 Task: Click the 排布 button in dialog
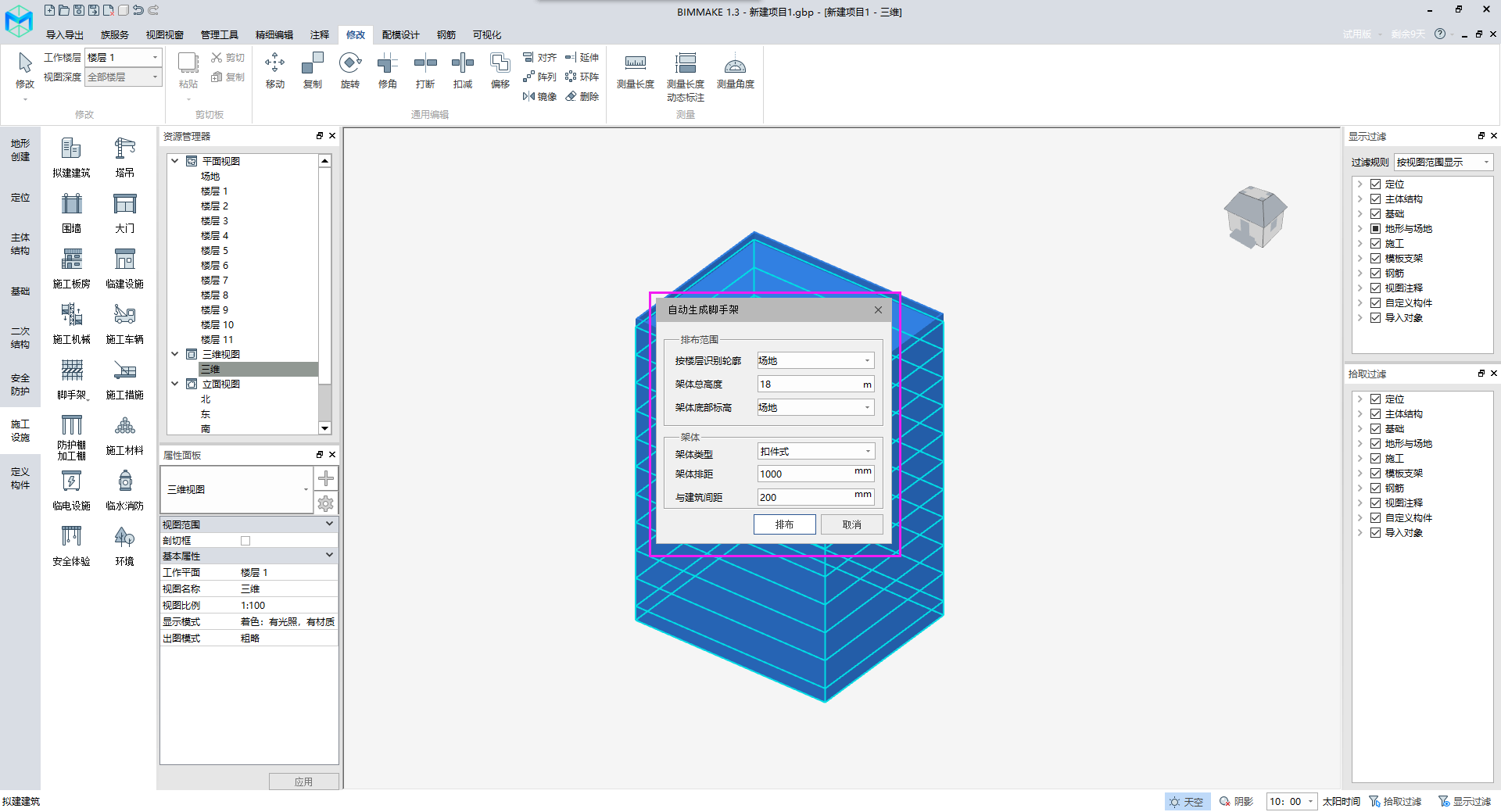pyautogui.click(x=784, y=524)
